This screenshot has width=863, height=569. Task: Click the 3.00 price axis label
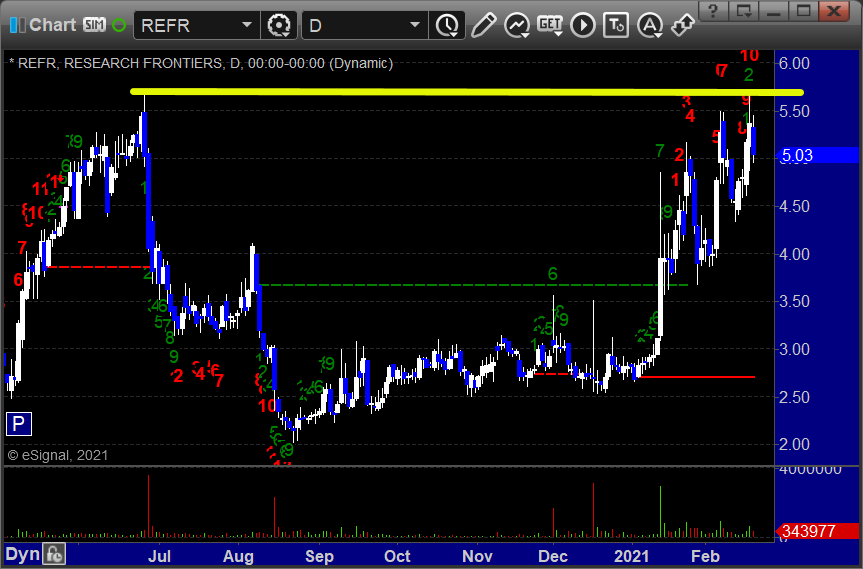pyautogui.click(x=794, y=349)
